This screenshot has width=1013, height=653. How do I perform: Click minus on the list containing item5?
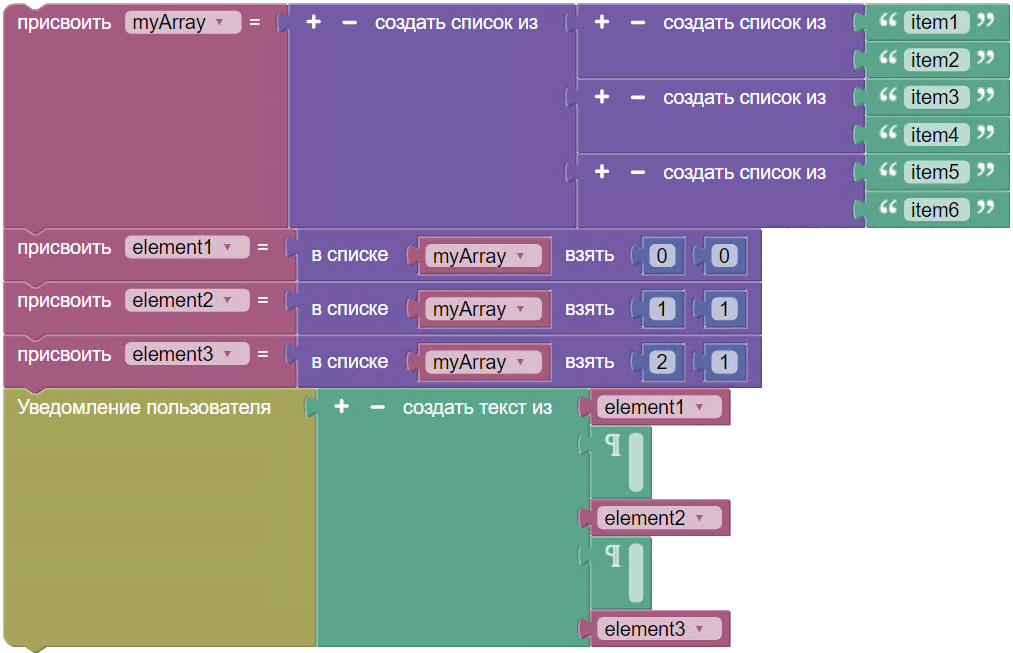pyautogui.click(x=638, y=172)
